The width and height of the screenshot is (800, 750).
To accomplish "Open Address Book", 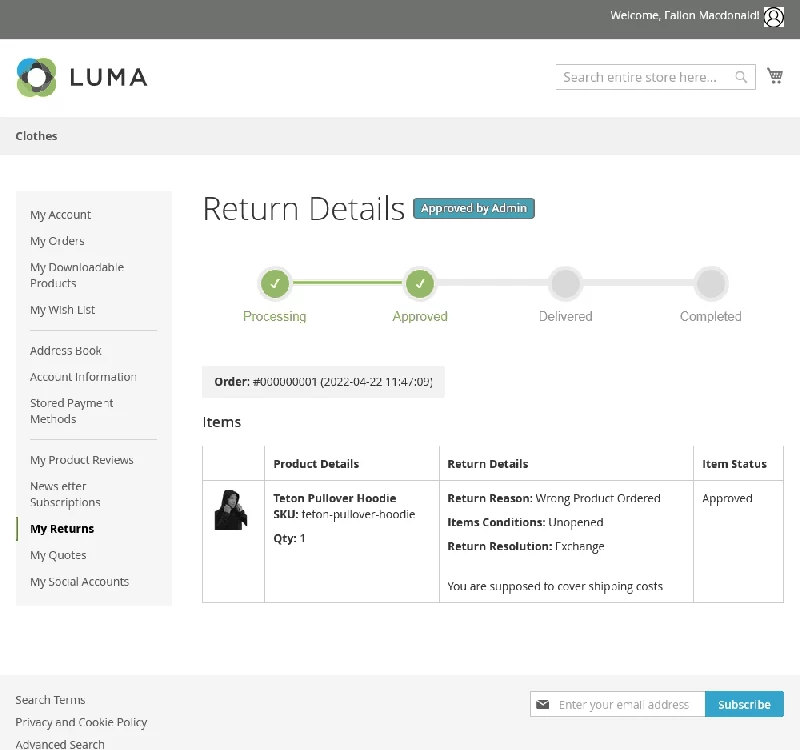I will pyautogui.click(x=65, y=351).
